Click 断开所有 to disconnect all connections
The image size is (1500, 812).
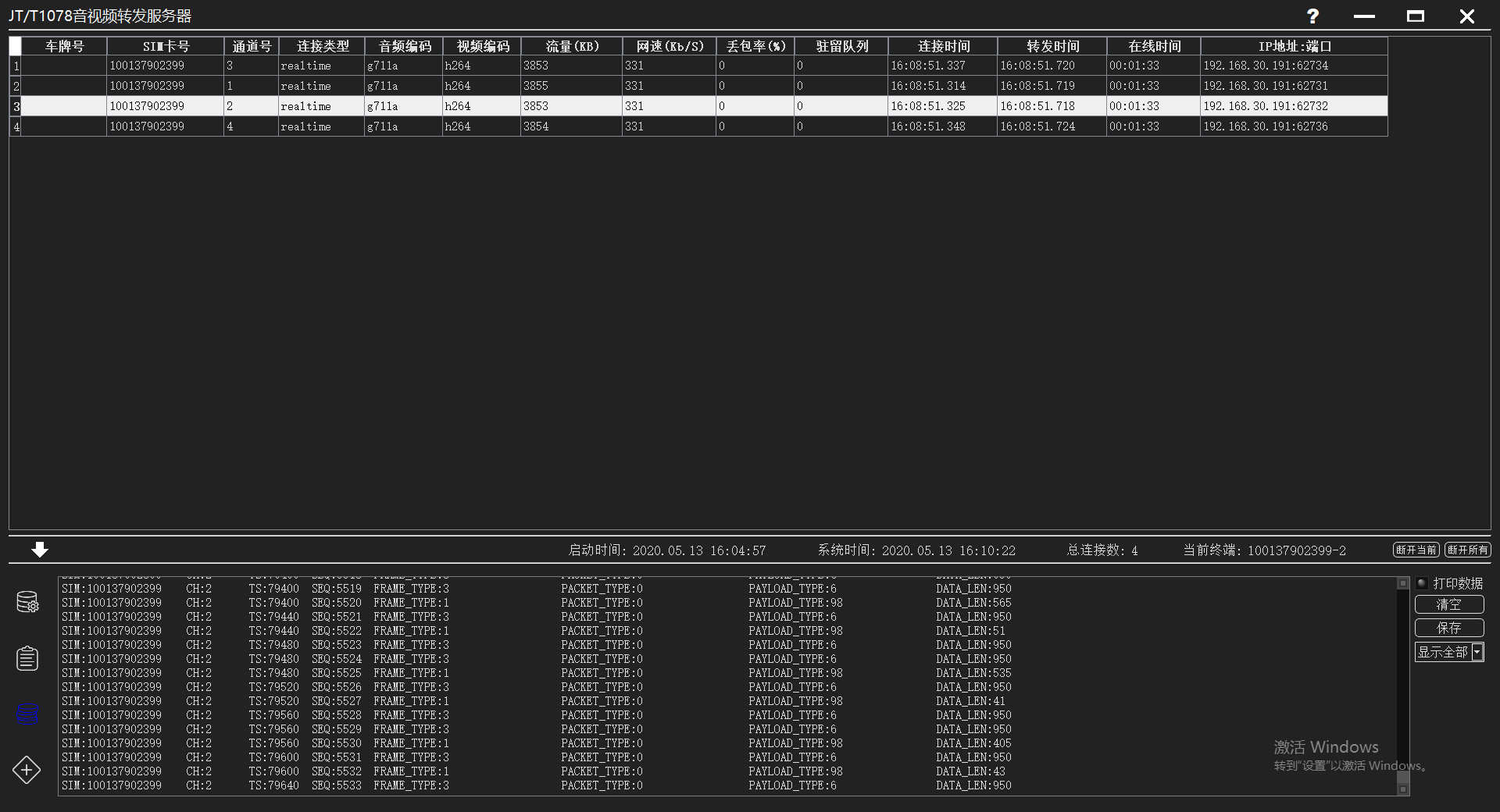click(1467, 550)
